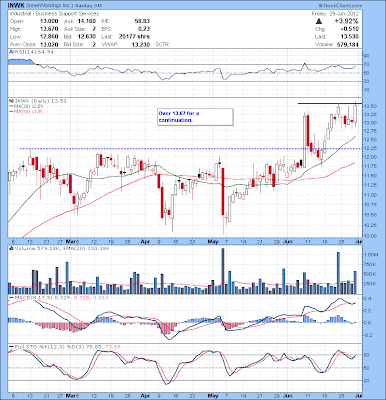
Task: Click the green MA(20) legend entry
Action: pos(26,106)
